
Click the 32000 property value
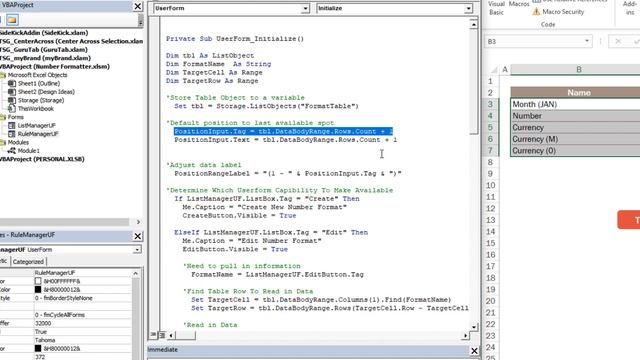coord(43,323)
